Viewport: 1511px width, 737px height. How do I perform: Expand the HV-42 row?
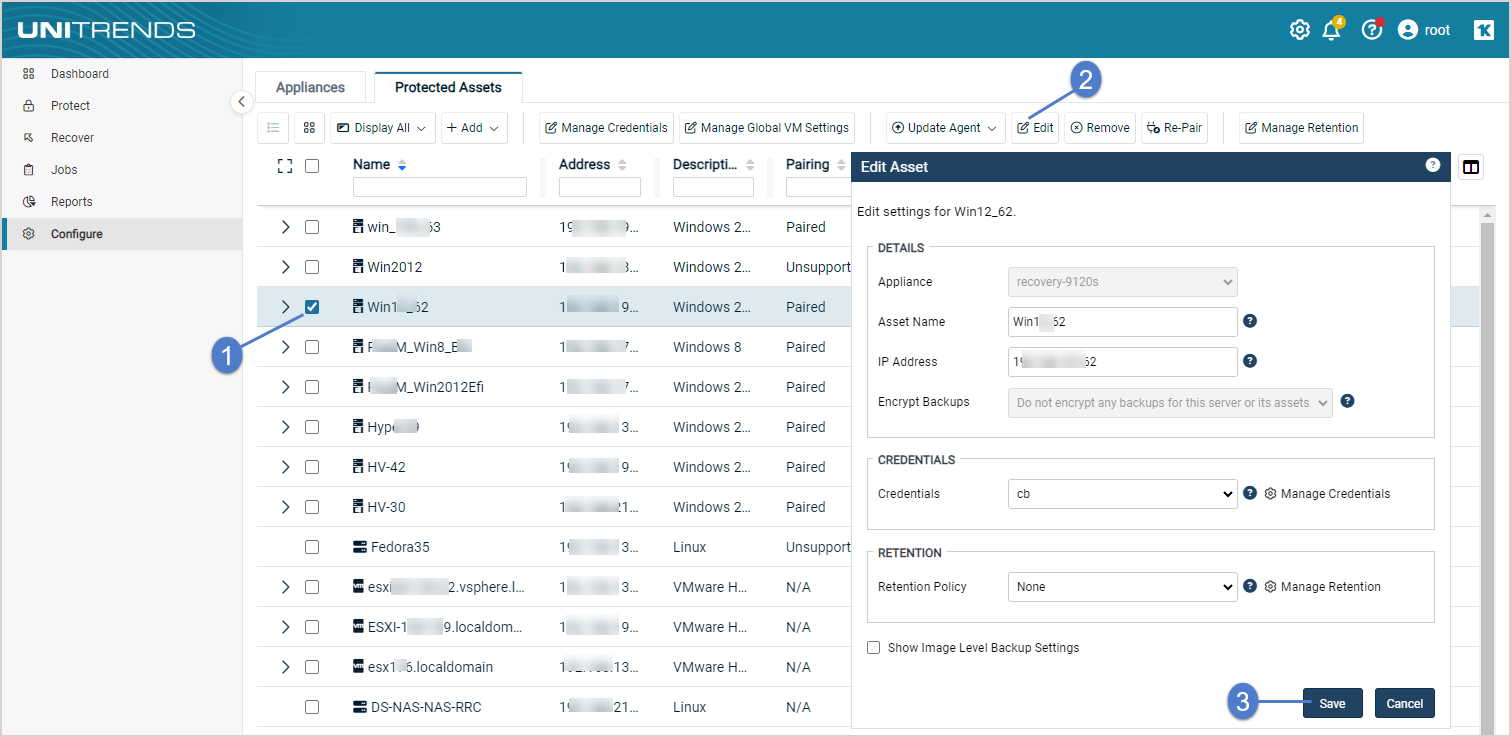[285, 467]
